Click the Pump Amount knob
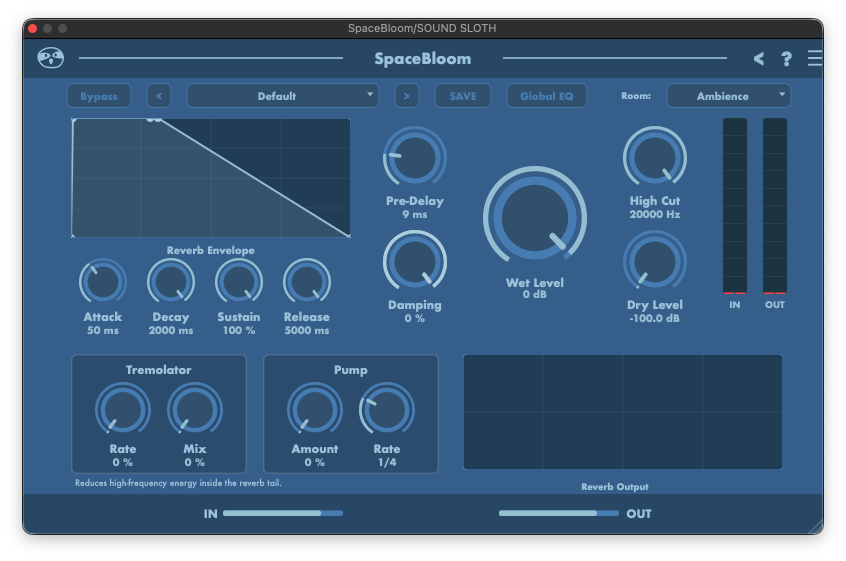 314,410
